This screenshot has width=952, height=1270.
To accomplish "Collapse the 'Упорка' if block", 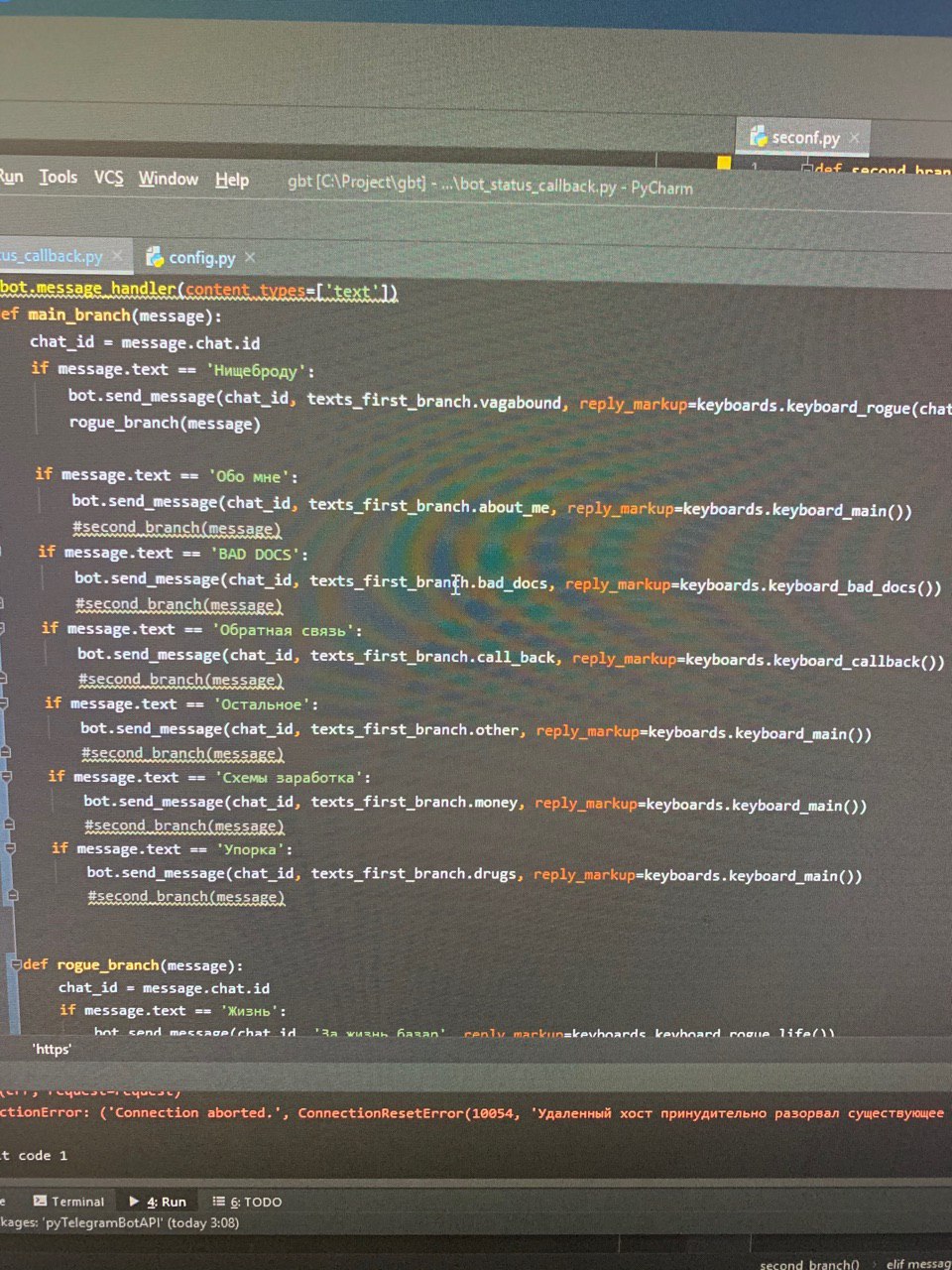I will point(10,848).
